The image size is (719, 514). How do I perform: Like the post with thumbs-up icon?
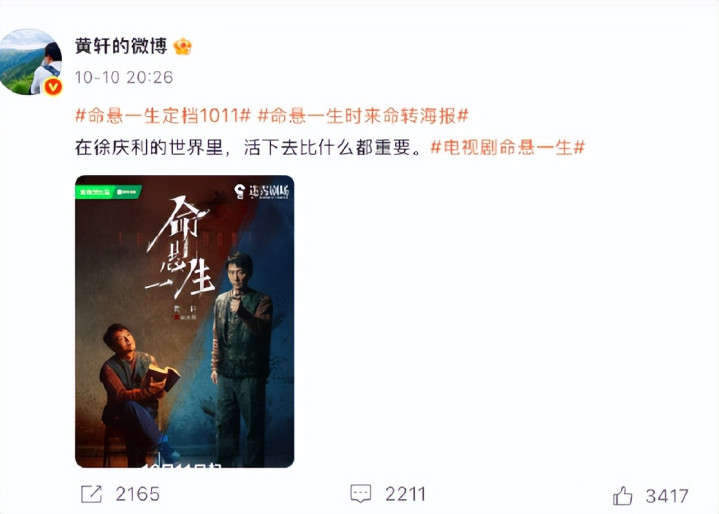pos(622,496)
